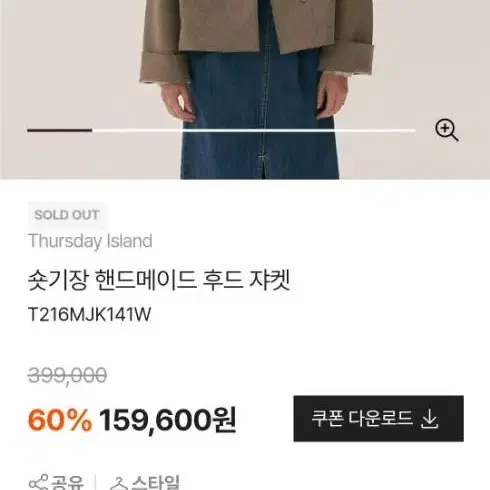
Task: Tap the share nodes icon
Action: click(38, 483)
